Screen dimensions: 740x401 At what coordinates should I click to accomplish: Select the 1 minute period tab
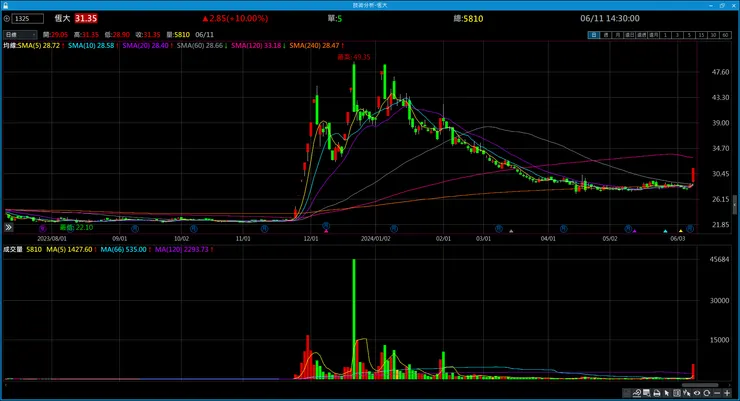click(665, 35)
